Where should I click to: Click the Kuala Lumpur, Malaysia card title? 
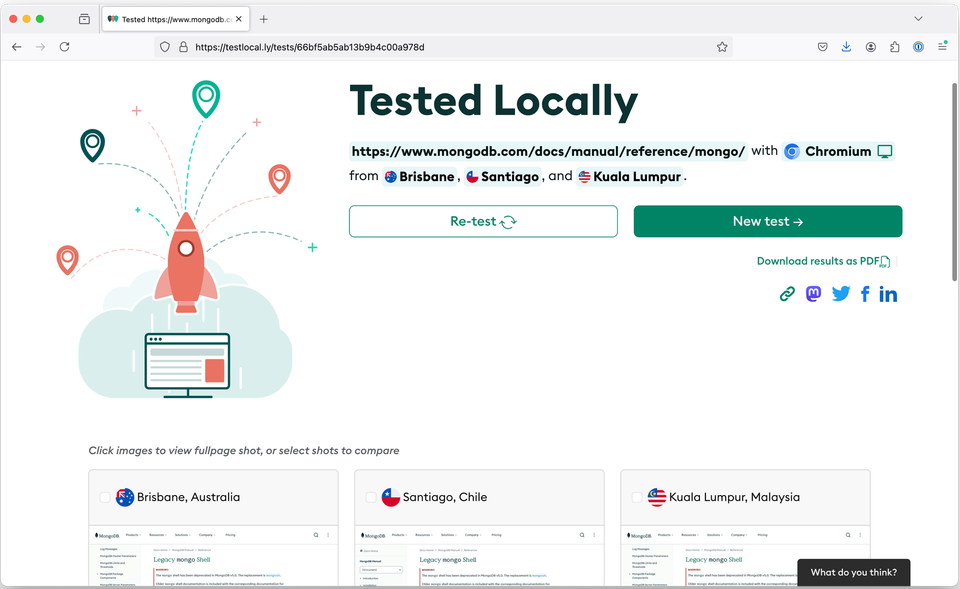click(x=734, y=497)
